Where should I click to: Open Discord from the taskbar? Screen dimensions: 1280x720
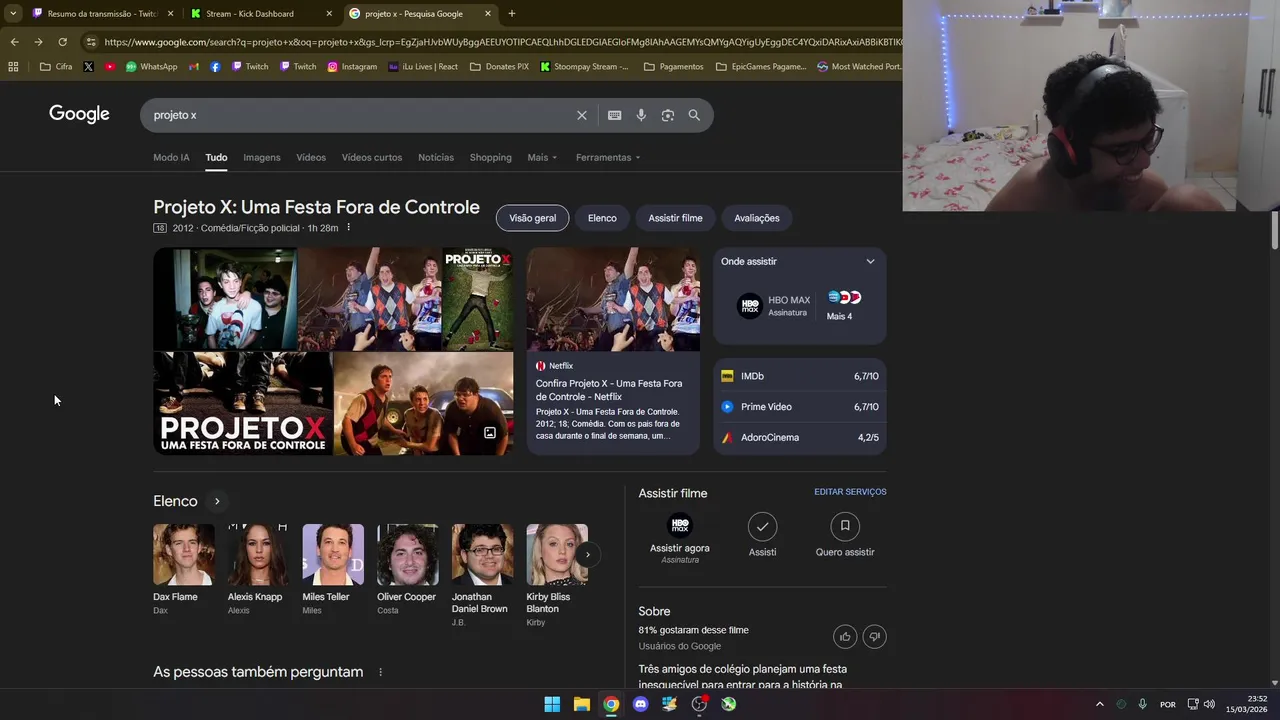click(x=640, y=704)
